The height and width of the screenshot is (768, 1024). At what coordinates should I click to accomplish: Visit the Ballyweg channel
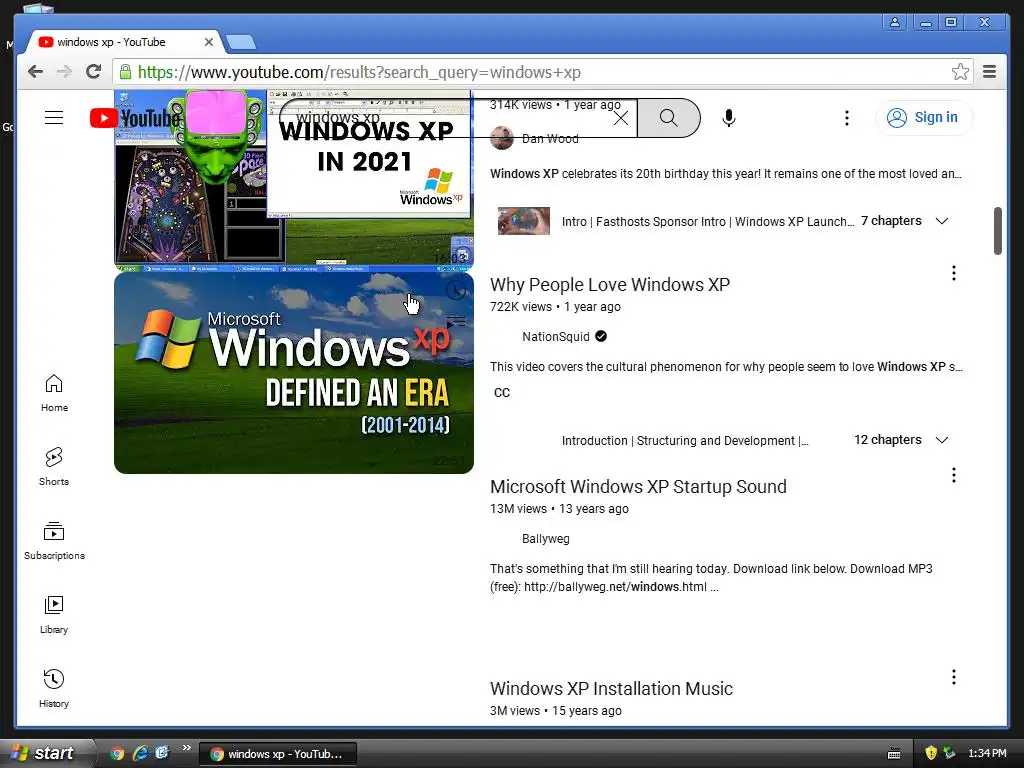tap(546, 539)
